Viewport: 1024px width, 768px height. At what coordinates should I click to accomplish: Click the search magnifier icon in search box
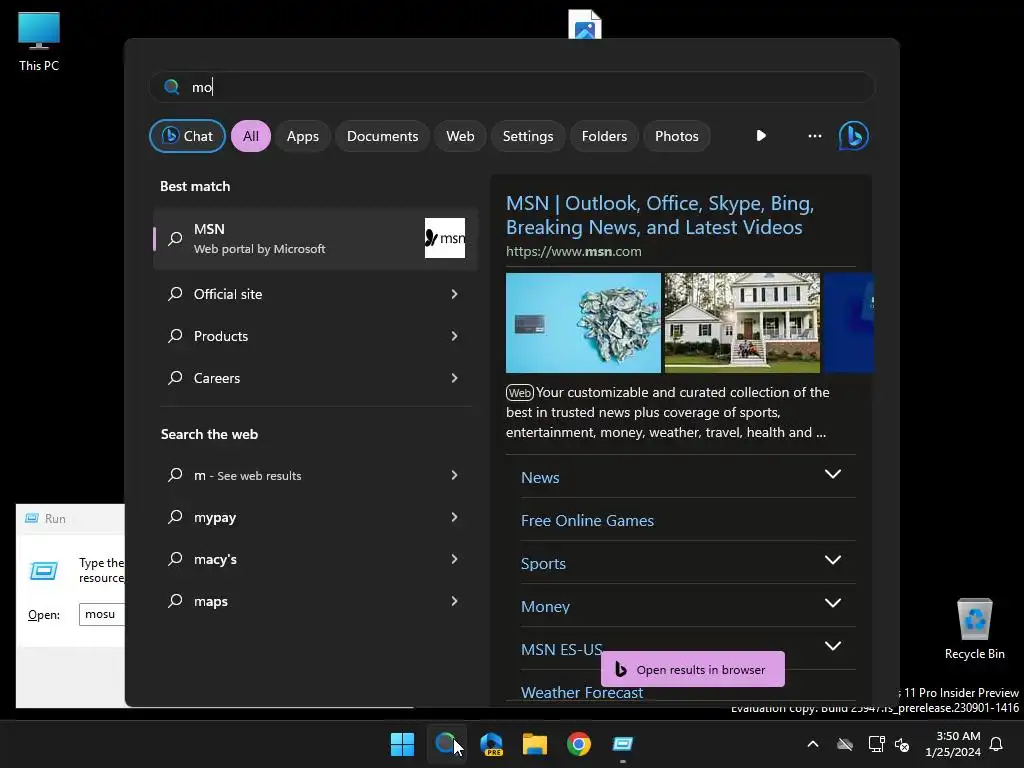pyautogui.click(x=171, y=87)
